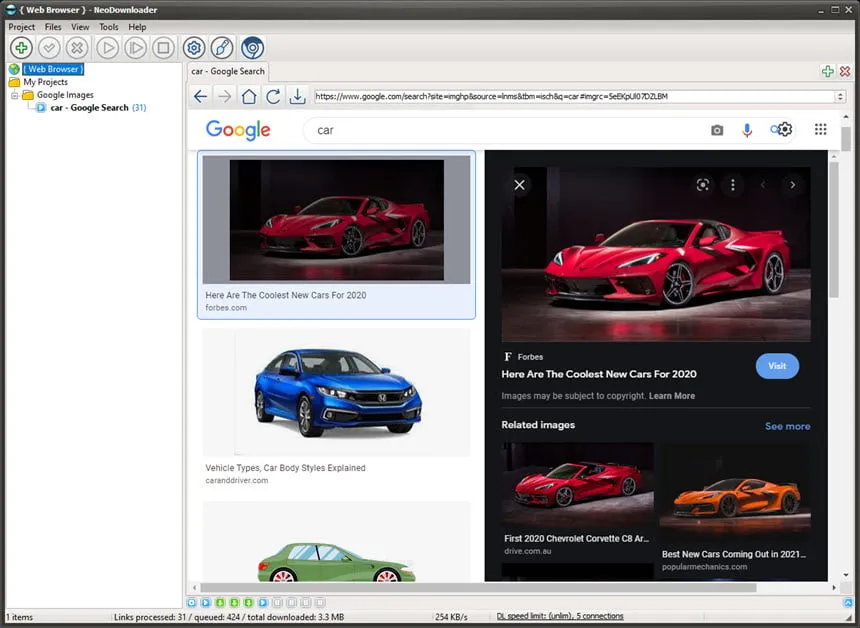
Task: Go back with the browser back arrow
Action: (201, 97)
